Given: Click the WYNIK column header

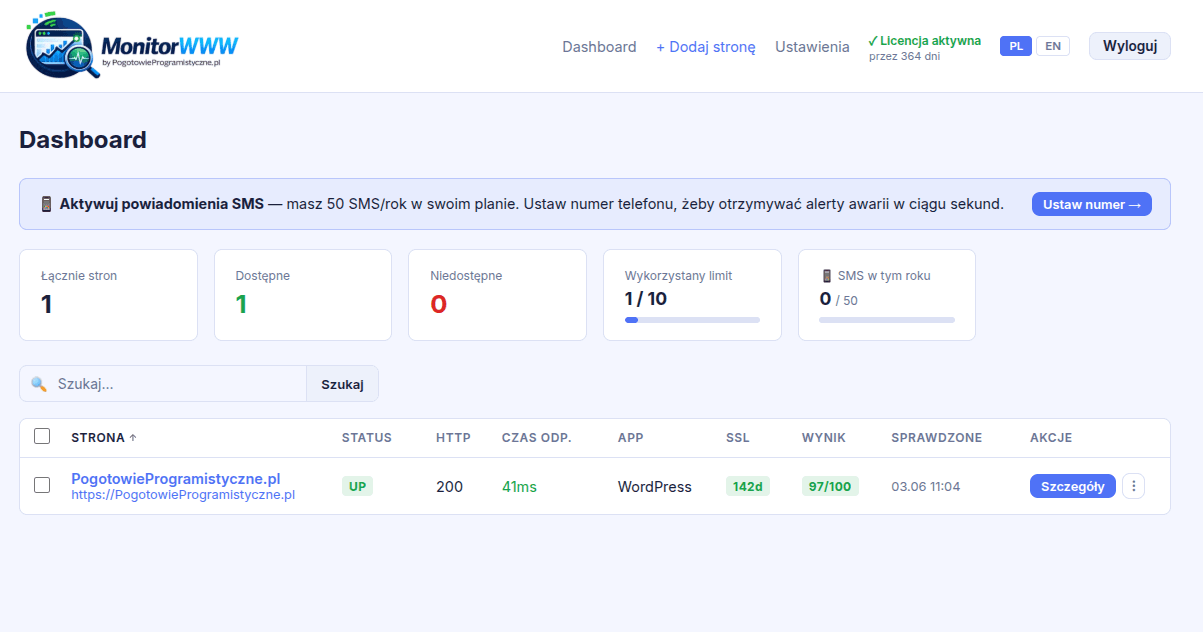Looking at the screenshot, I should 824,438.
